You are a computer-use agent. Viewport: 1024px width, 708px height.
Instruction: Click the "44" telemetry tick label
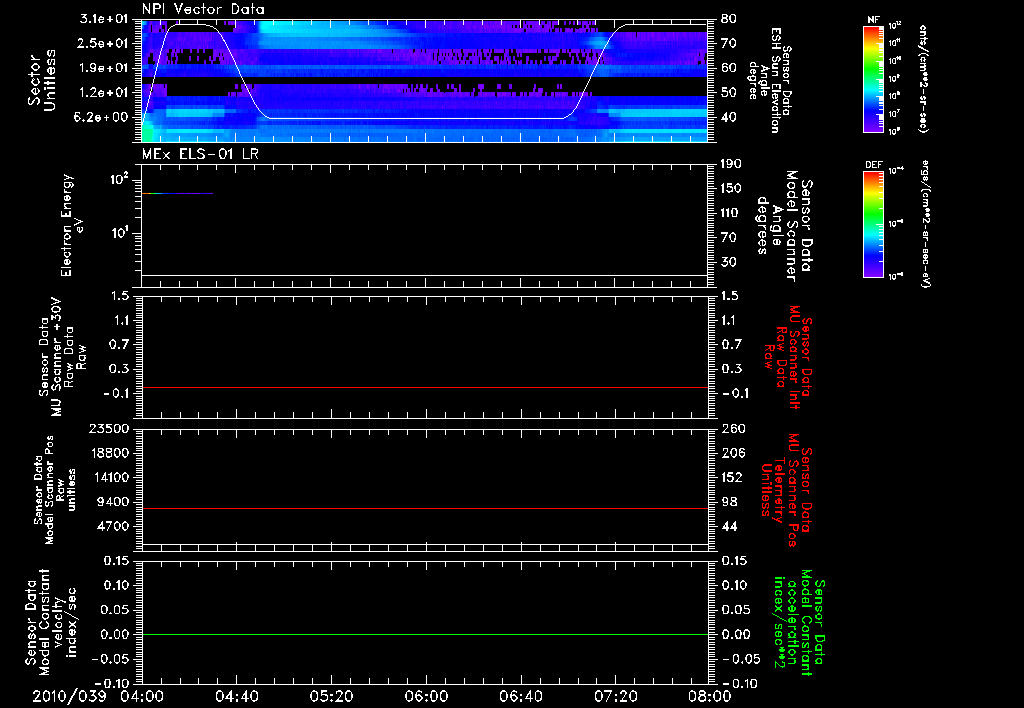point(729,526)
